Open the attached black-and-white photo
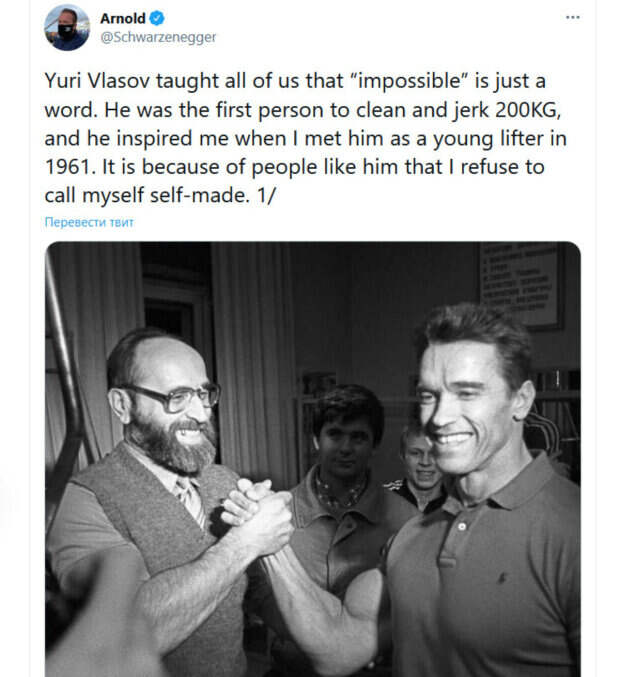The height and width of the screenshot is (677, 620). click(x=312, y=460)
